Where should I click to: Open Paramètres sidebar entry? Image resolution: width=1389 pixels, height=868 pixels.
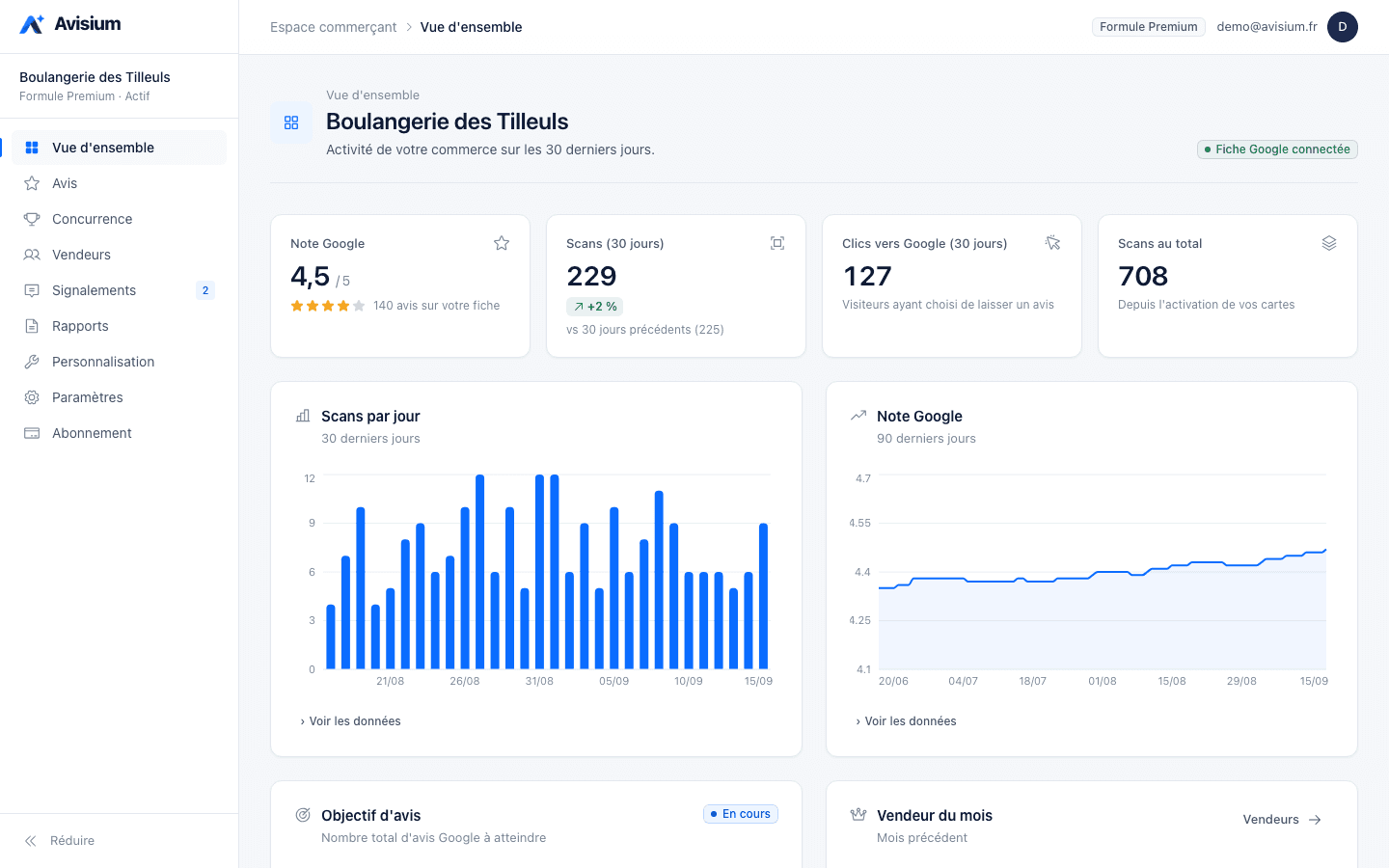tap(120, 397)
